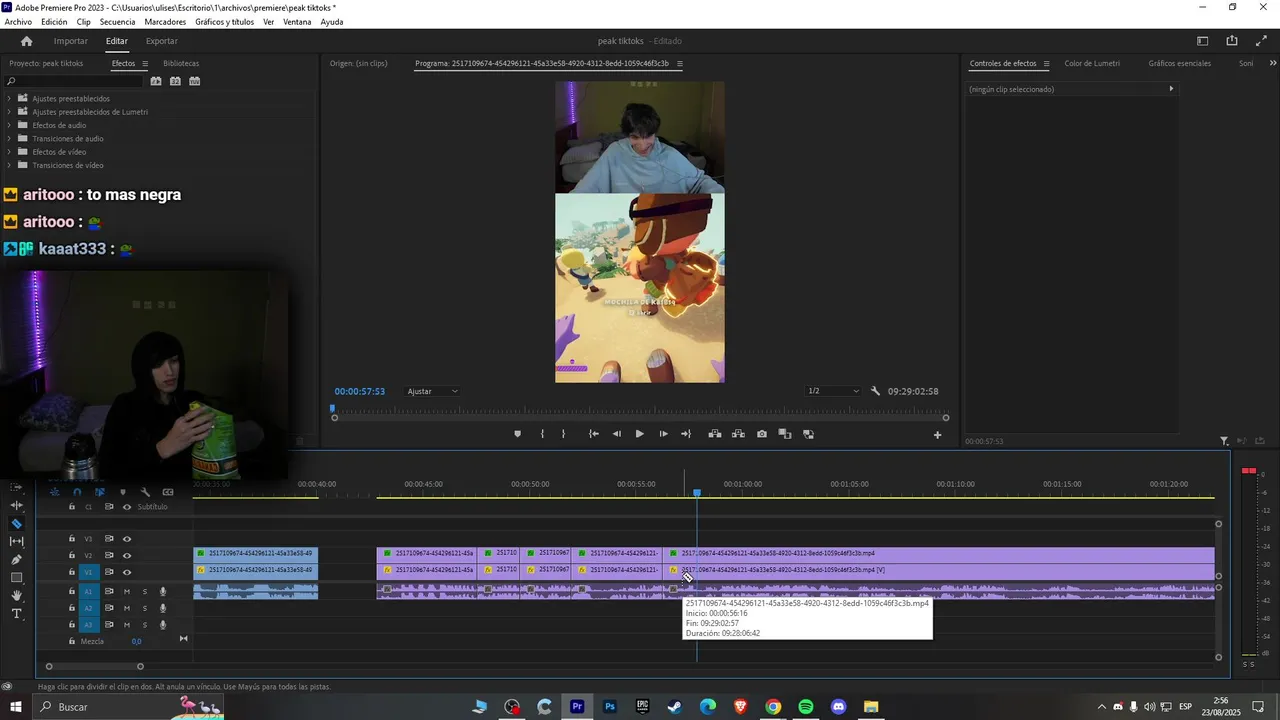Switch to the Bibliotecas tab
The image size is (1280, 720).
click(181, 63)
